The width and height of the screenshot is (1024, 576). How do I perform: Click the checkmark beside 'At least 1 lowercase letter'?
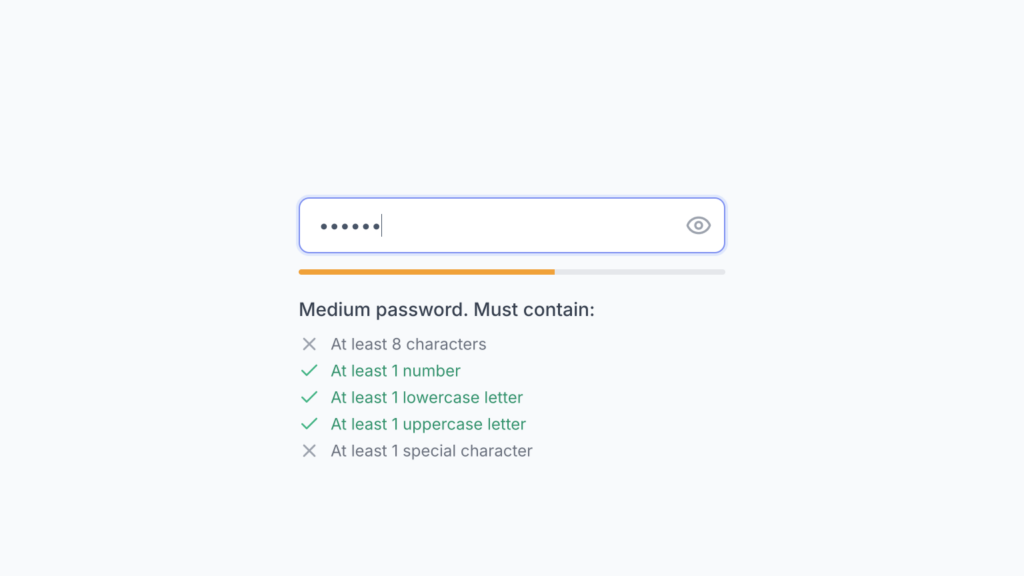pyautogui.click(x=310, y=397)
